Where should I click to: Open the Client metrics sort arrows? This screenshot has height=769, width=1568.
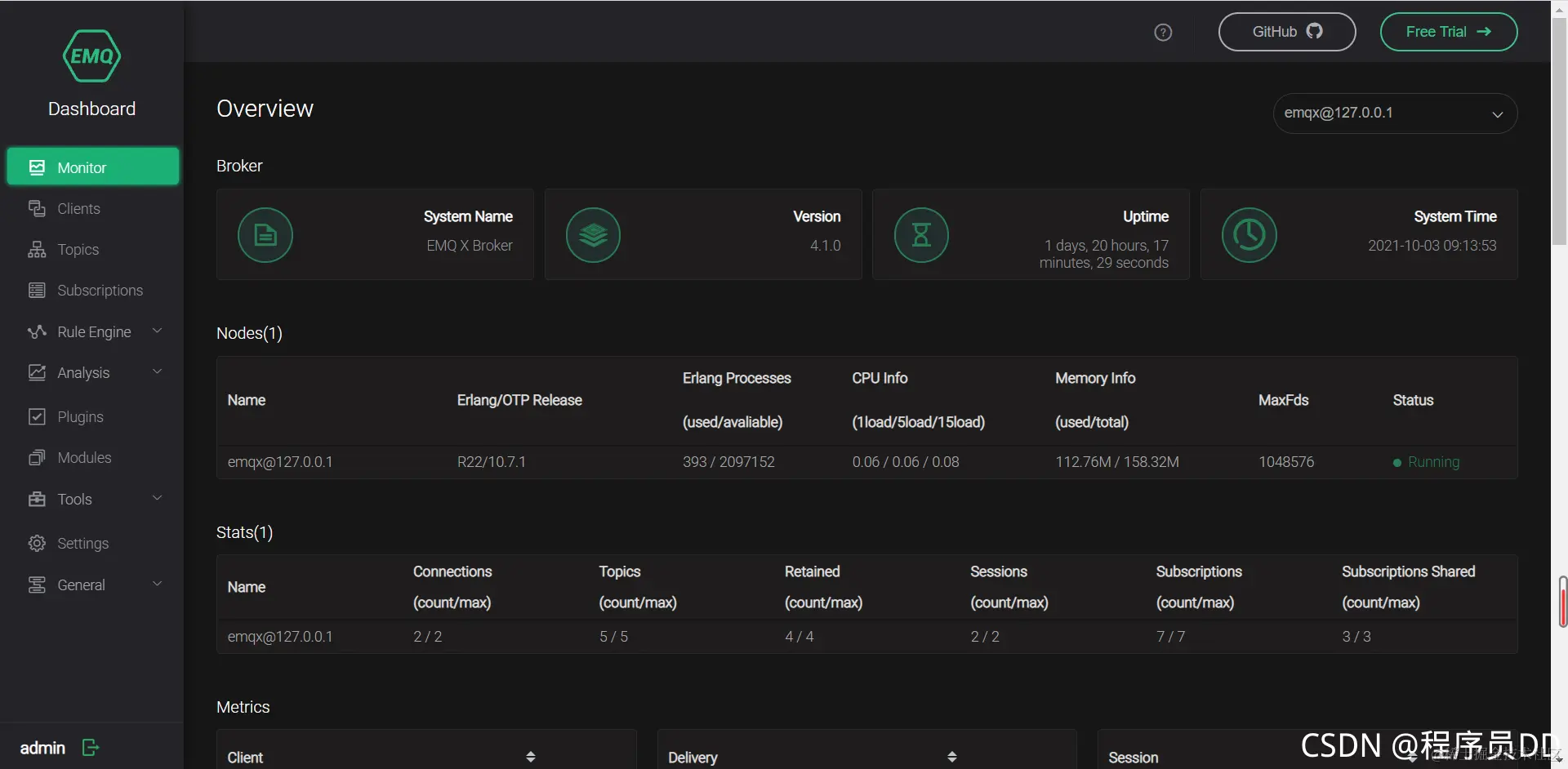[x=531, y=757]
